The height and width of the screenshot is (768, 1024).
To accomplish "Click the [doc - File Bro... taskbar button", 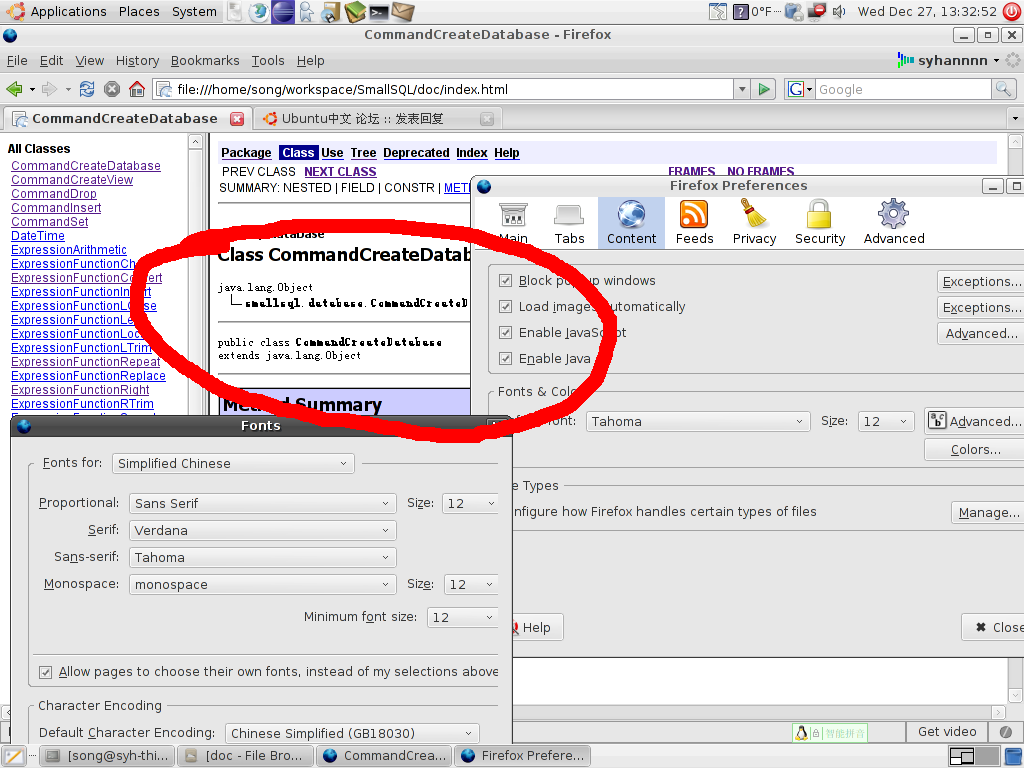I will click(x=246, y=756).
